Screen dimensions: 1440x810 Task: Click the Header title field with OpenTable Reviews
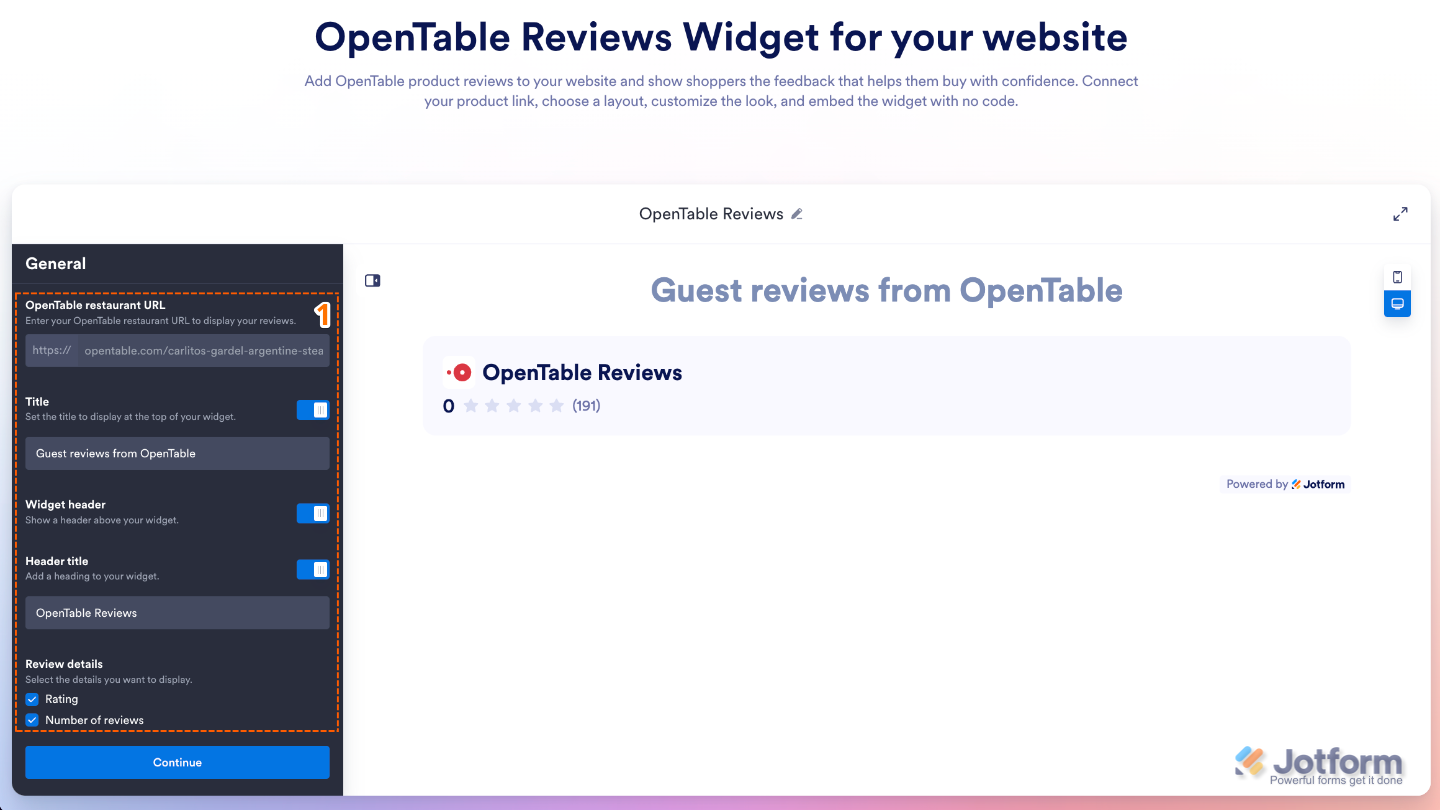(177, 613)
